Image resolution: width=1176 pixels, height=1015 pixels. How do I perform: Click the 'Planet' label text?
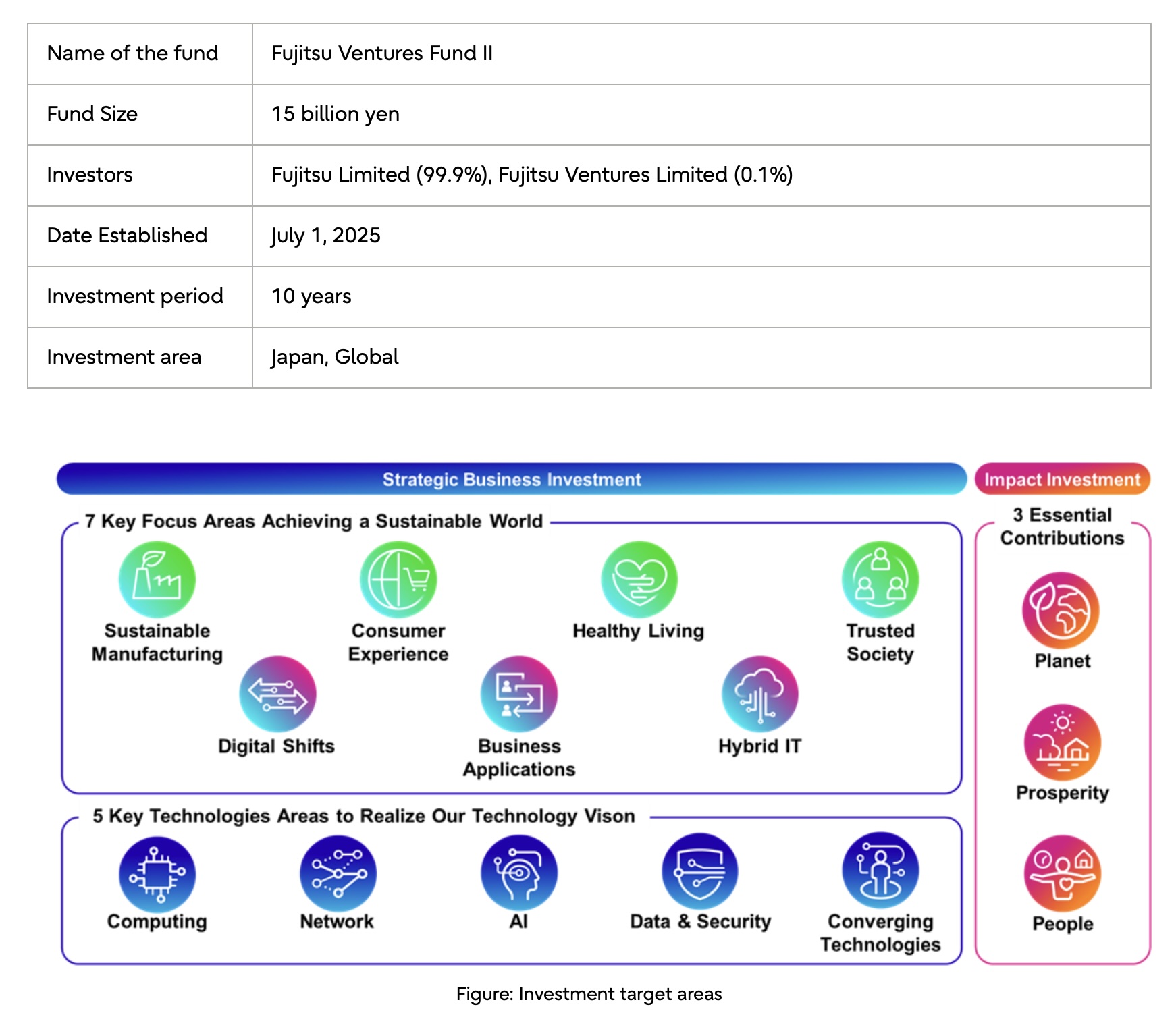1063,661
